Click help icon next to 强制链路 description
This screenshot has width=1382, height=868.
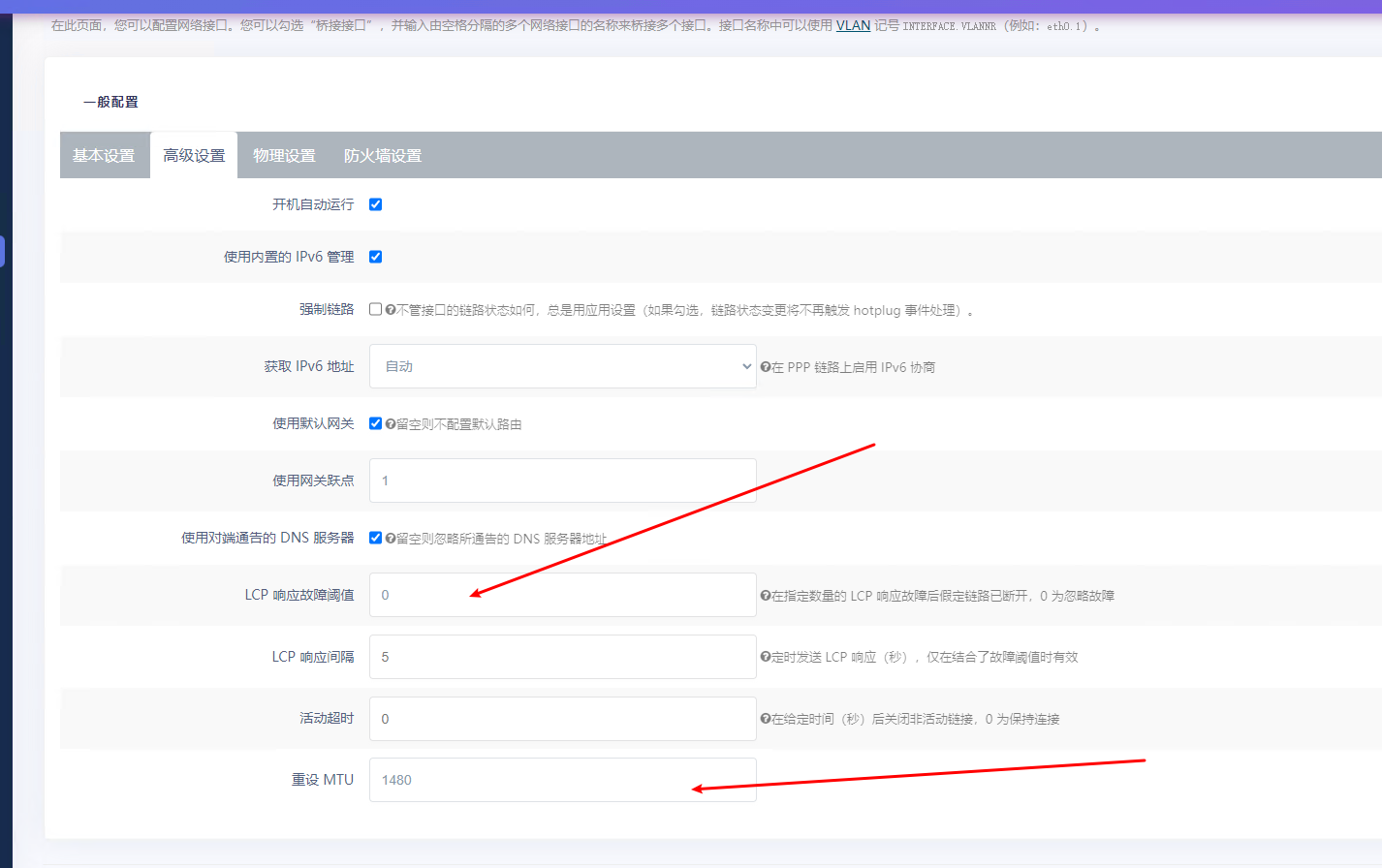[391, 310]
